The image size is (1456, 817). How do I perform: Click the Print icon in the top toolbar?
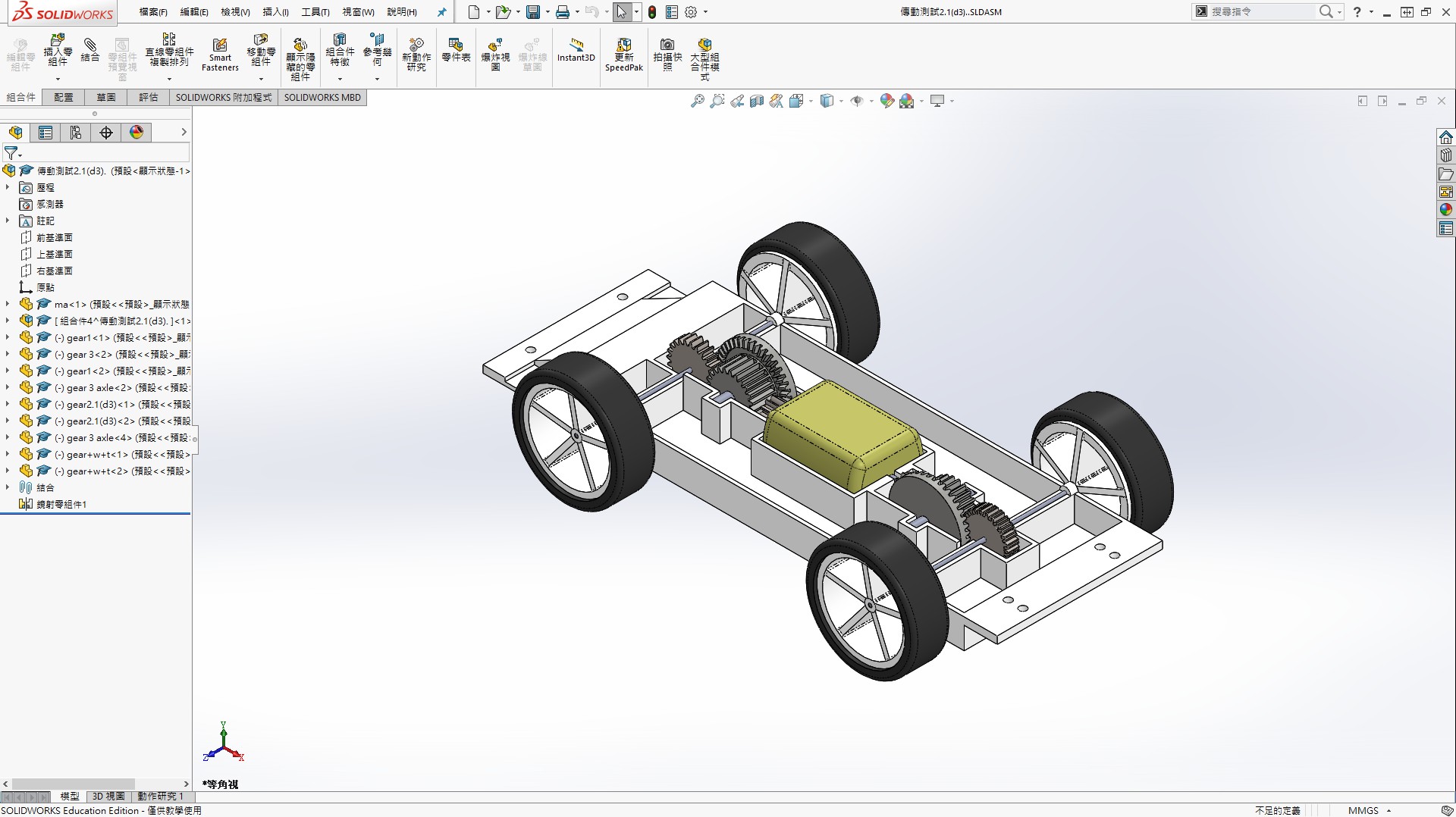click(563, 12)
